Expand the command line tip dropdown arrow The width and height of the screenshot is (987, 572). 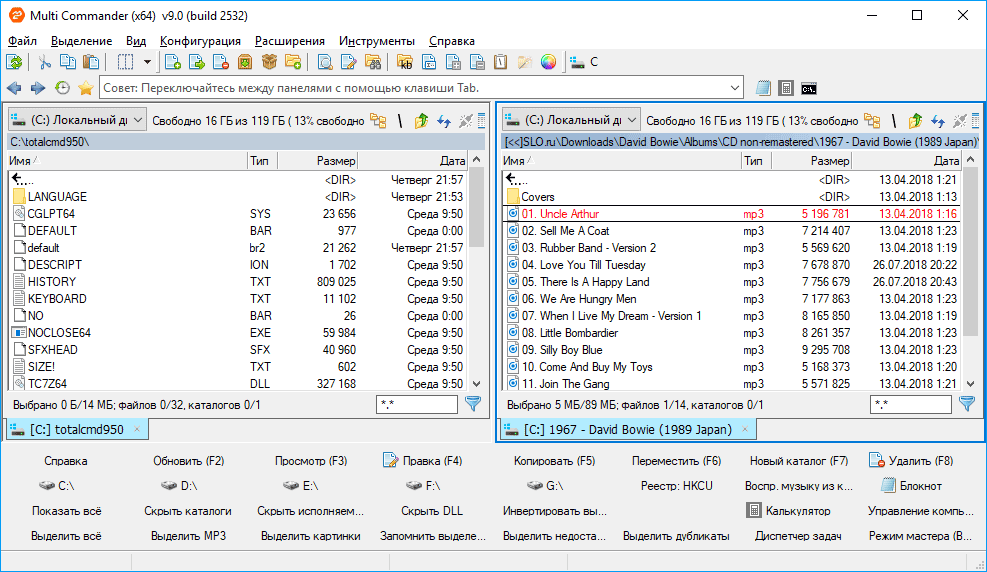point(735,88)
